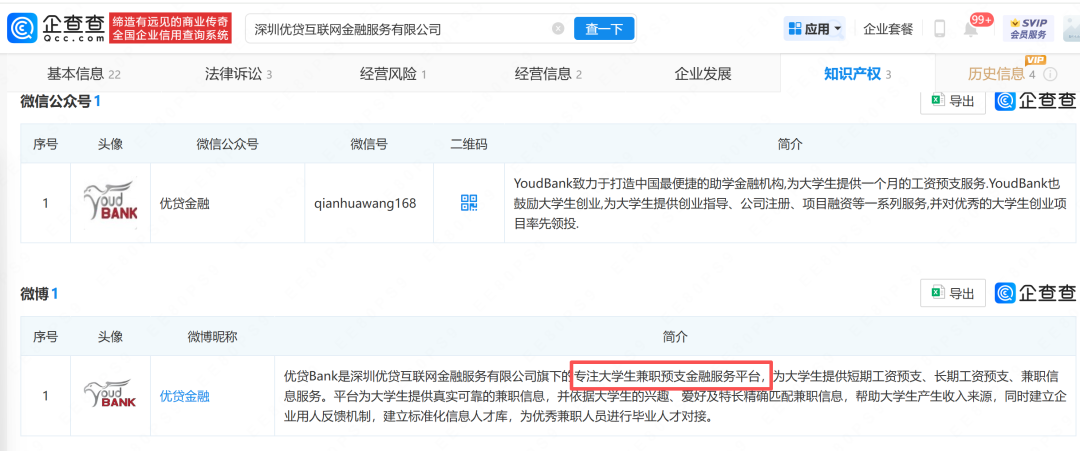Open the 经营风险 tab
The image size is (1080, 451).
[393, 74]
